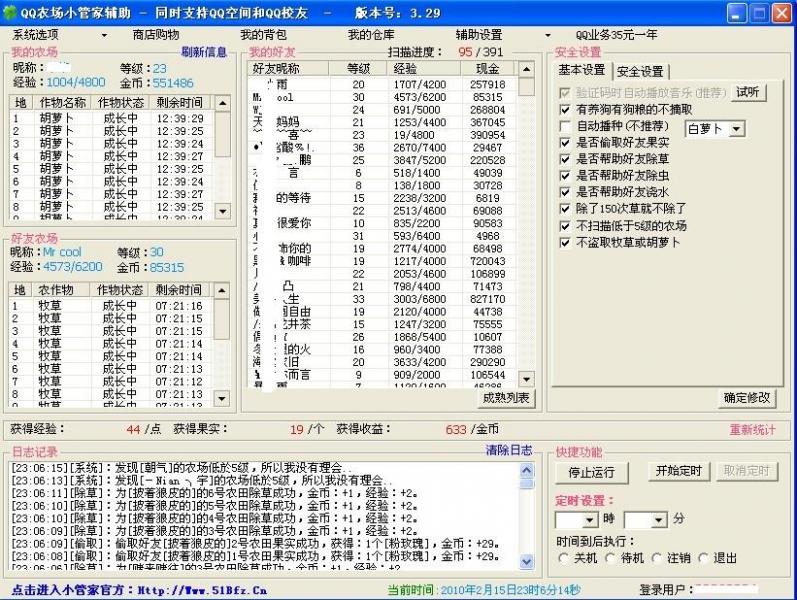Toggle 除了150次草就不除了 checkbox
797x600 pixels.
[565, 208]
